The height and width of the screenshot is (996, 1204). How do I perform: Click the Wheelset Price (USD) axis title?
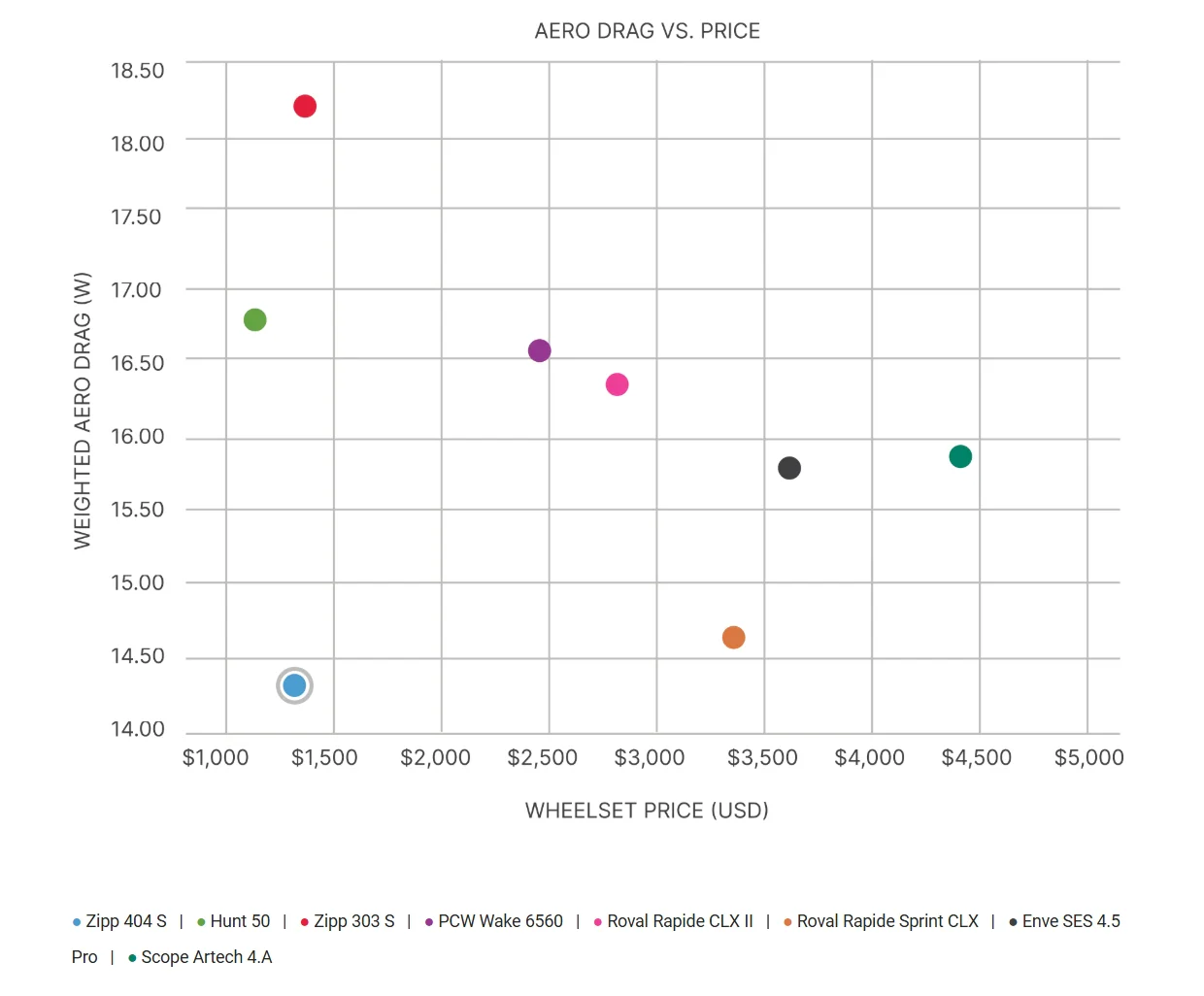[x=647, y=811]
